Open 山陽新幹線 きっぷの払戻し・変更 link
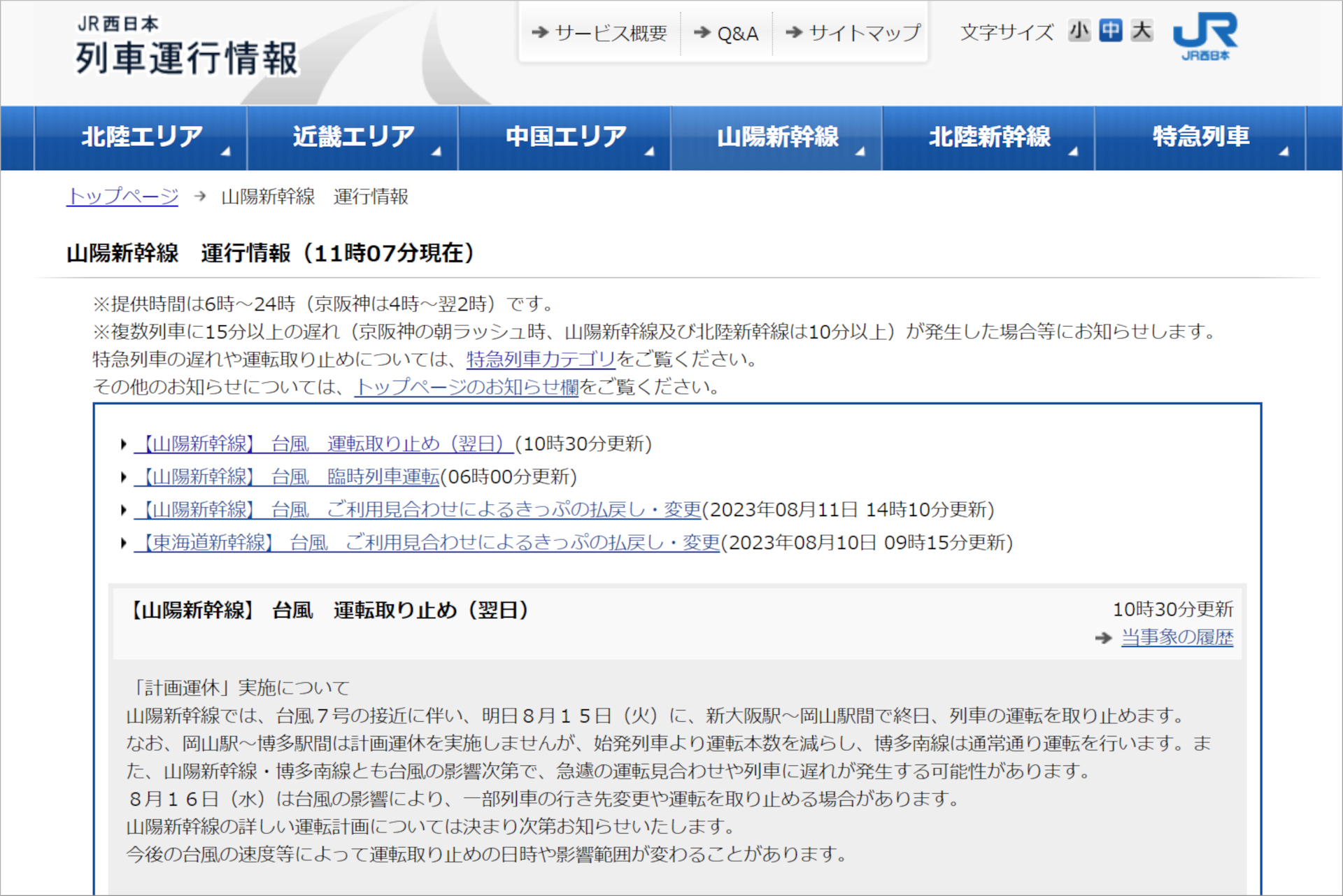 coord(418,510)
